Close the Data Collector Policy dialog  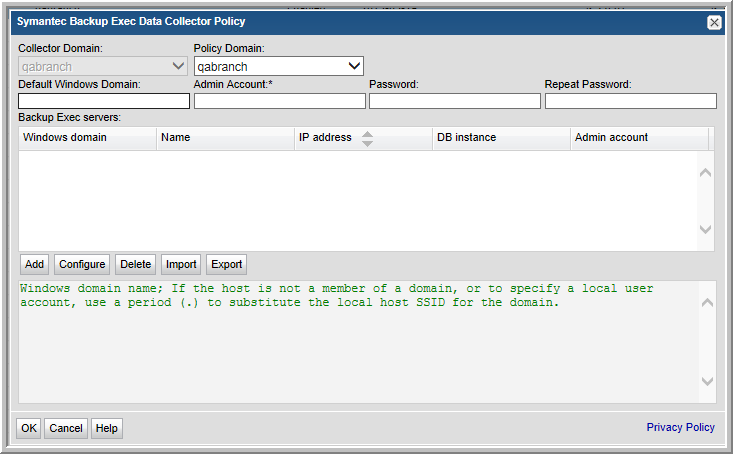714,22
